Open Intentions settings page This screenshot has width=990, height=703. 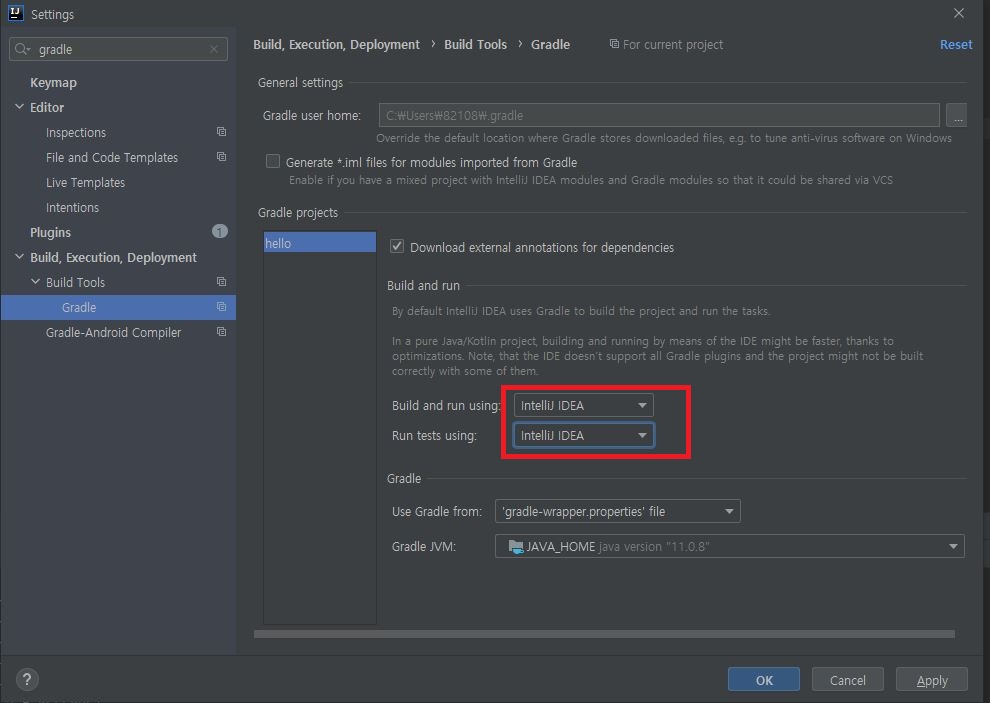[x=72, y=207]
